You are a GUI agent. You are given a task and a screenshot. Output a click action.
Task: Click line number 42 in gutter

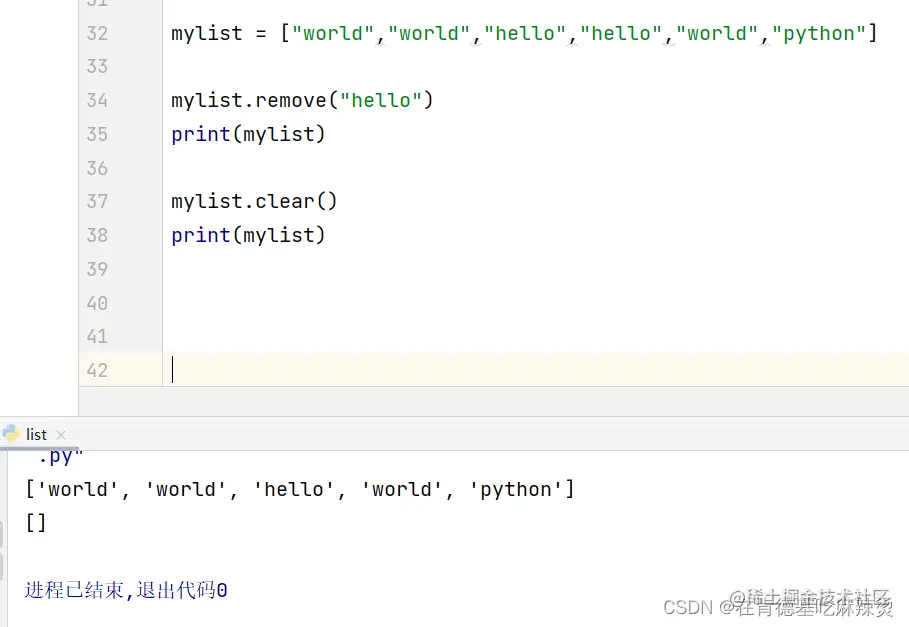pos(97,370)
